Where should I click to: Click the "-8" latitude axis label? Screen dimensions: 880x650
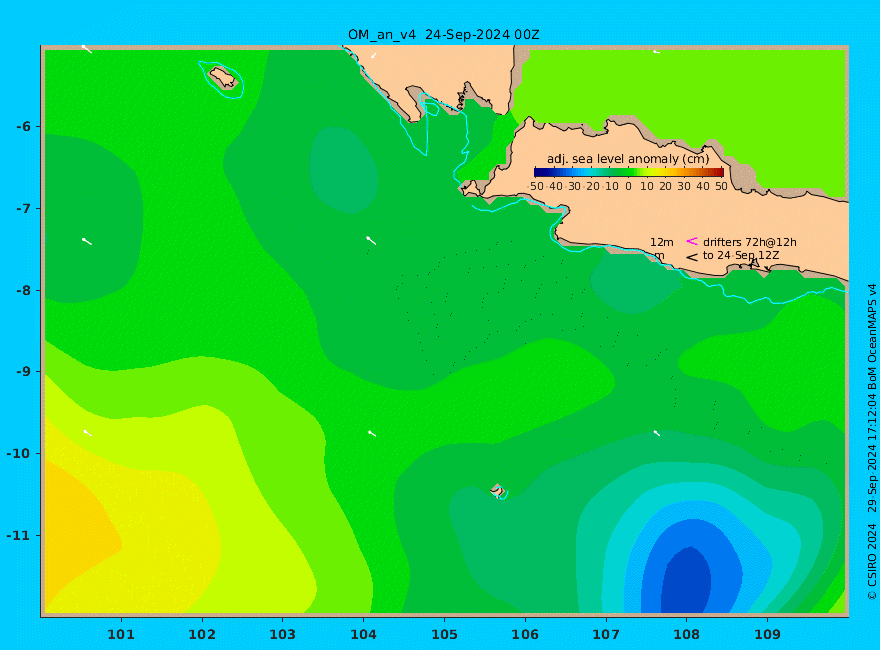[x=23, y=290]
